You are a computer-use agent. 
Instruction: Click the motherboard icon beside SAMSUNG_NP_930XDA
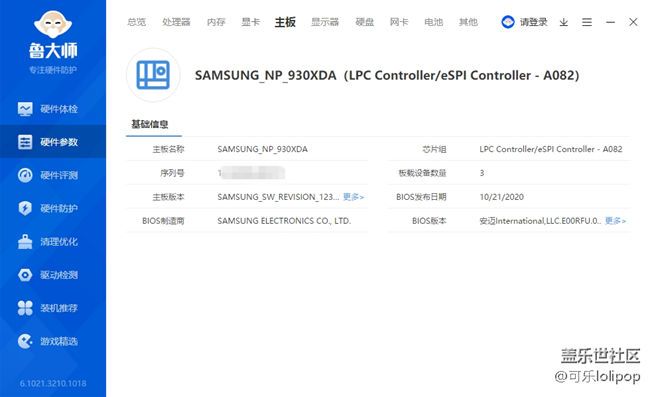coord(153,75)
